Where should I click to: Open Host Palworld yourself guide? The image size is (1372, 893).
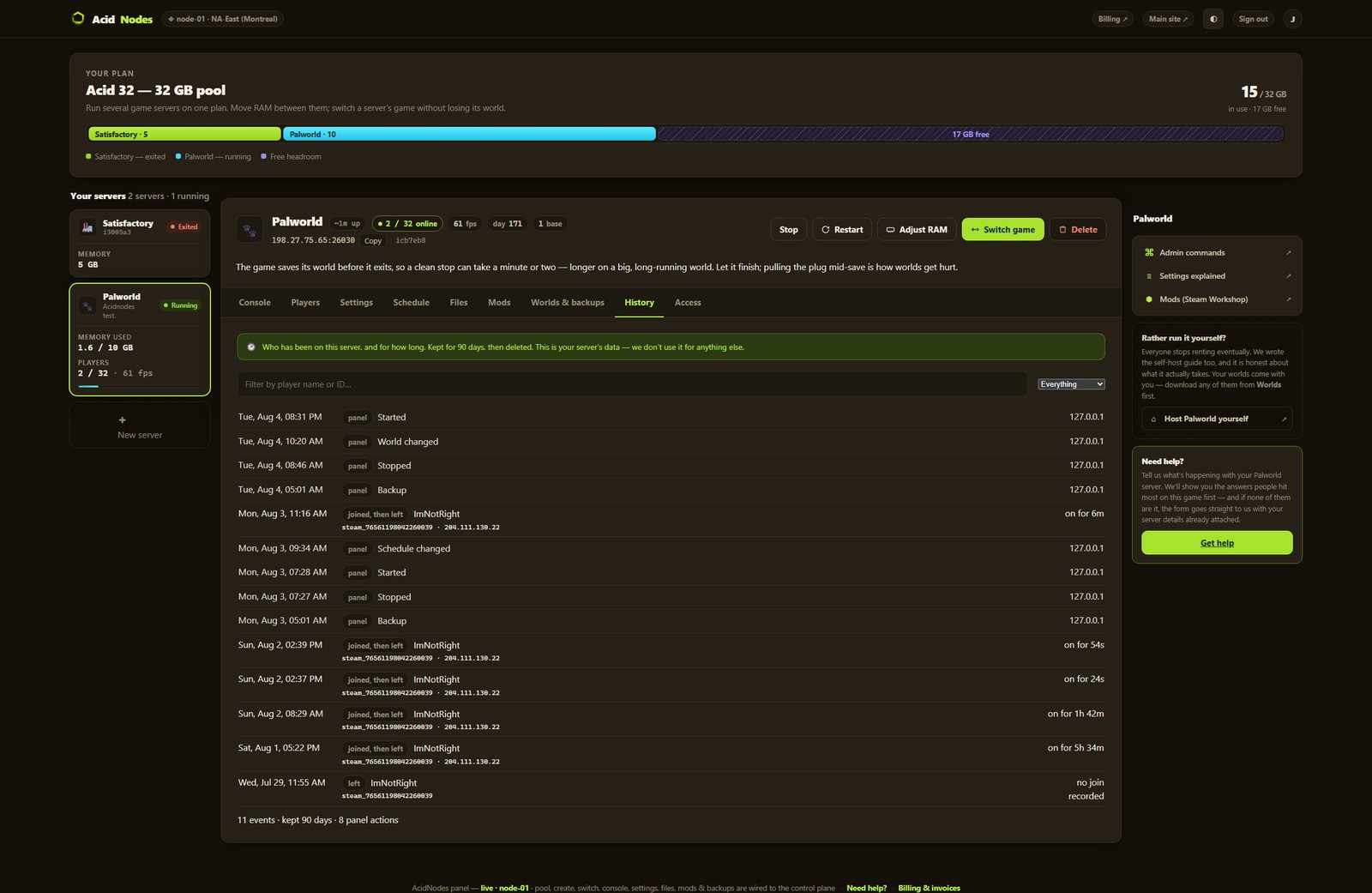pos(1217,419)
